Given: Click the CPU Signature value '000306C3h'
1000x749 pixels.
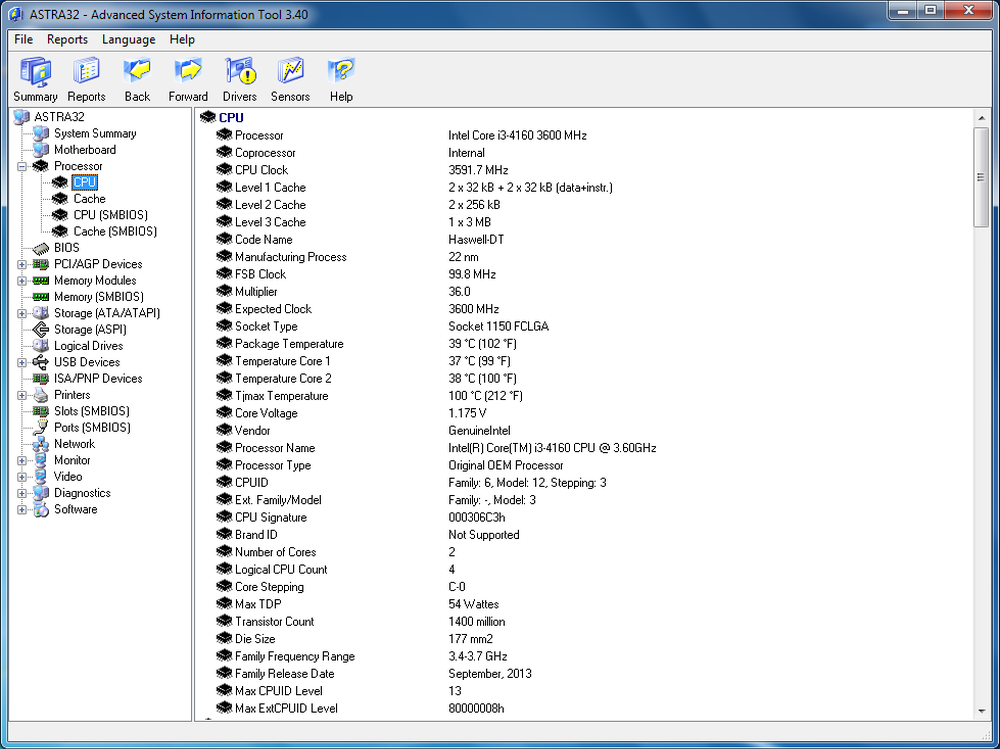Looking at the screenshot, I should (x=476, y=517).
